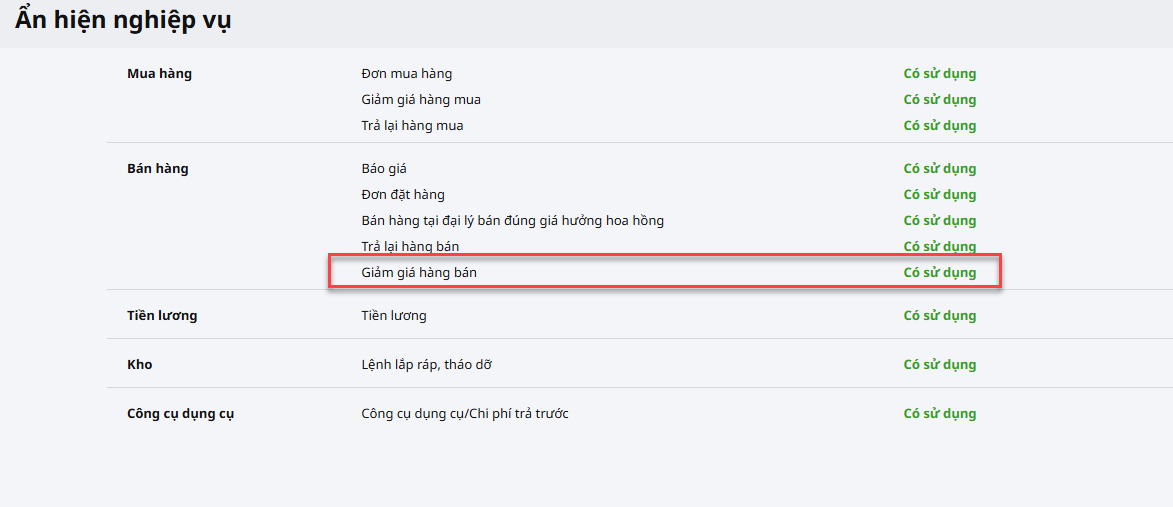Toggle usage status for Bán hàng tại đại lý row
The height and width of the screenshot is (507, 1173).
(x=939, y=221)
